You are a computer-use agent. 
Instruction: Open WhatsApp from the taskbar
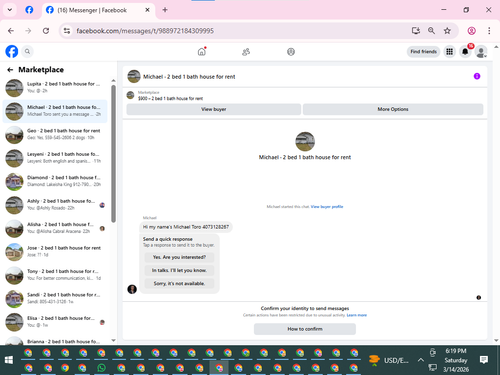[x=101, y=368]
